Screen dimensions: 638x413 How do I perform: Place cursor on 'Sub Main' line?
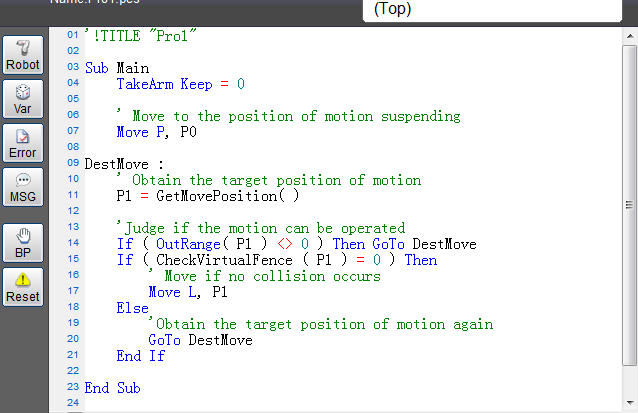[117, 68]
